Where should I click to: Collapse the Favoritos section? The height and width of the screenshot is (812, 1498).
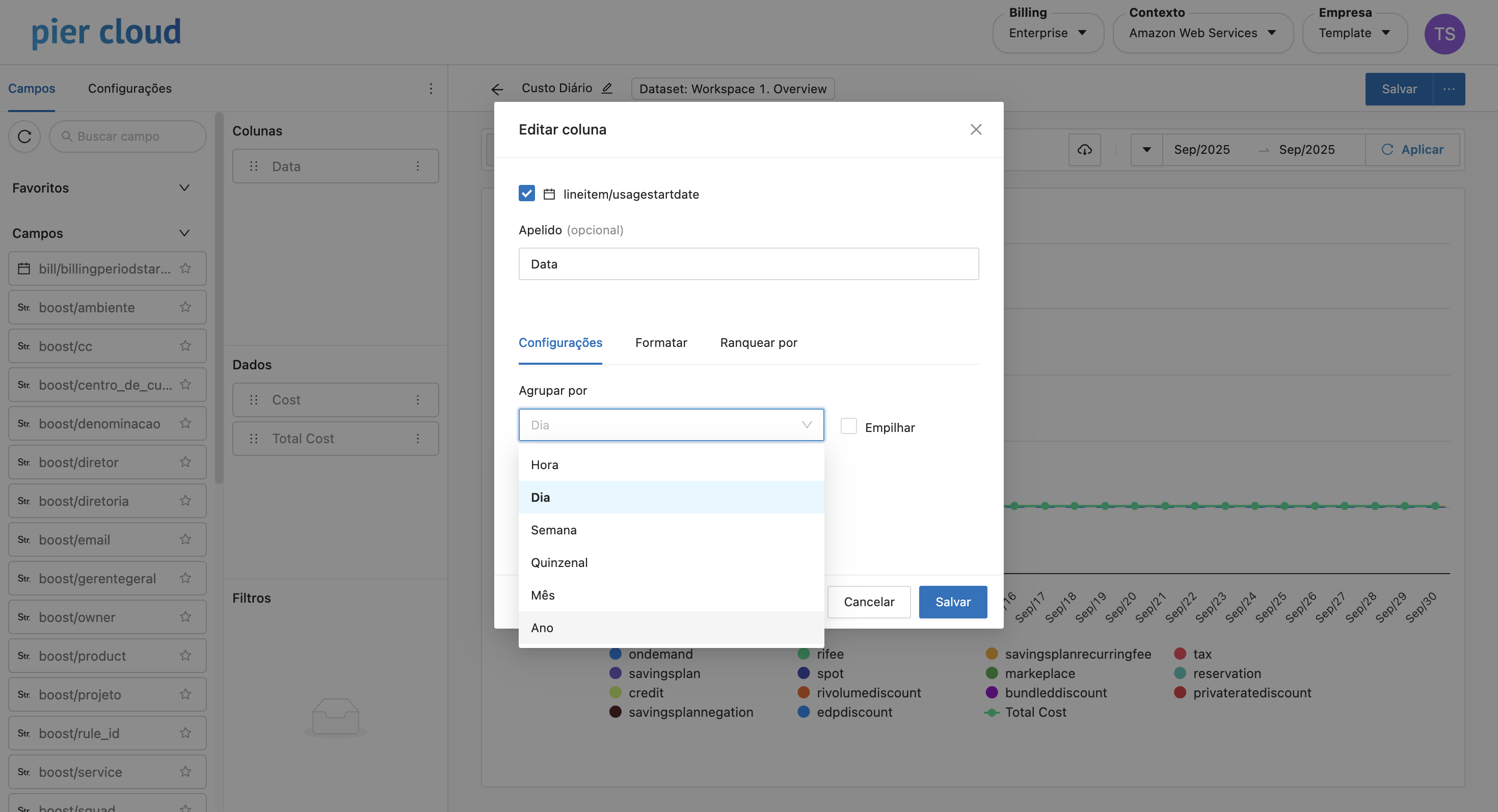[x=184, y=188]
